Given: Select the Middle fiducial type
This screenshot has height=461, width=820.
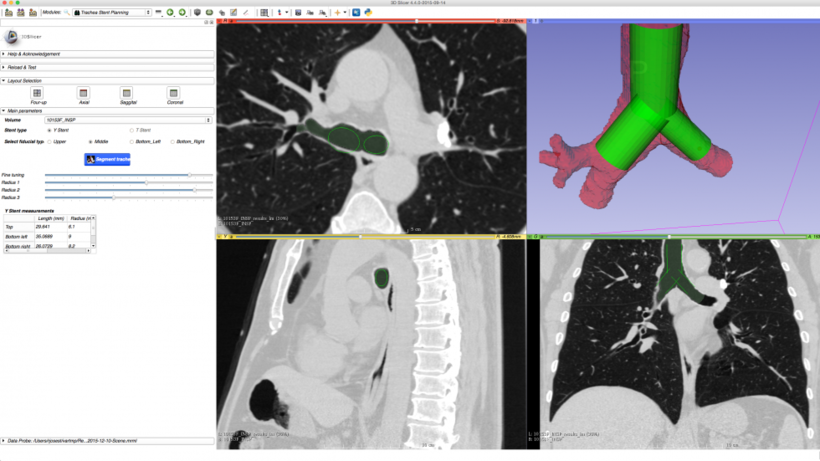Looking at the screenshot, I should point(90,142).
